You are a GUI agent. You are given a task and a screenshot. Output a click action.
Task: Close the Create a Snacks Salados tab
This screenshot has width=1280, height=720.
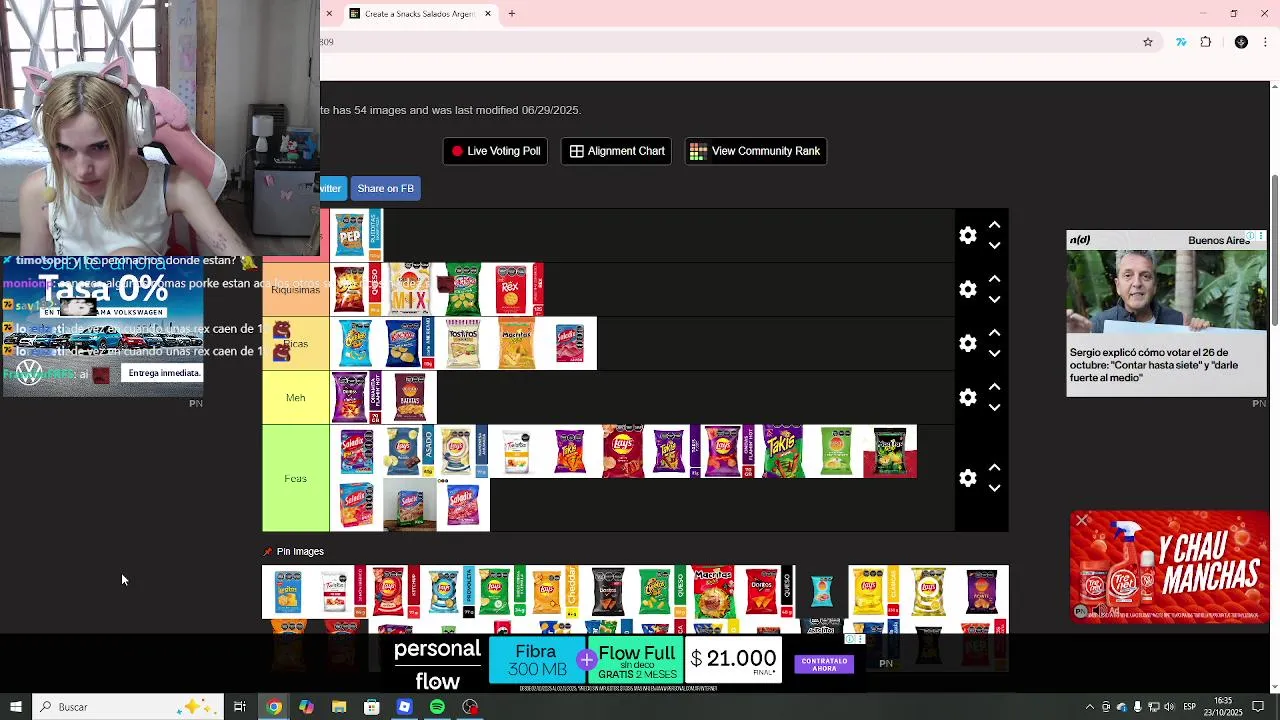(488, 14)
